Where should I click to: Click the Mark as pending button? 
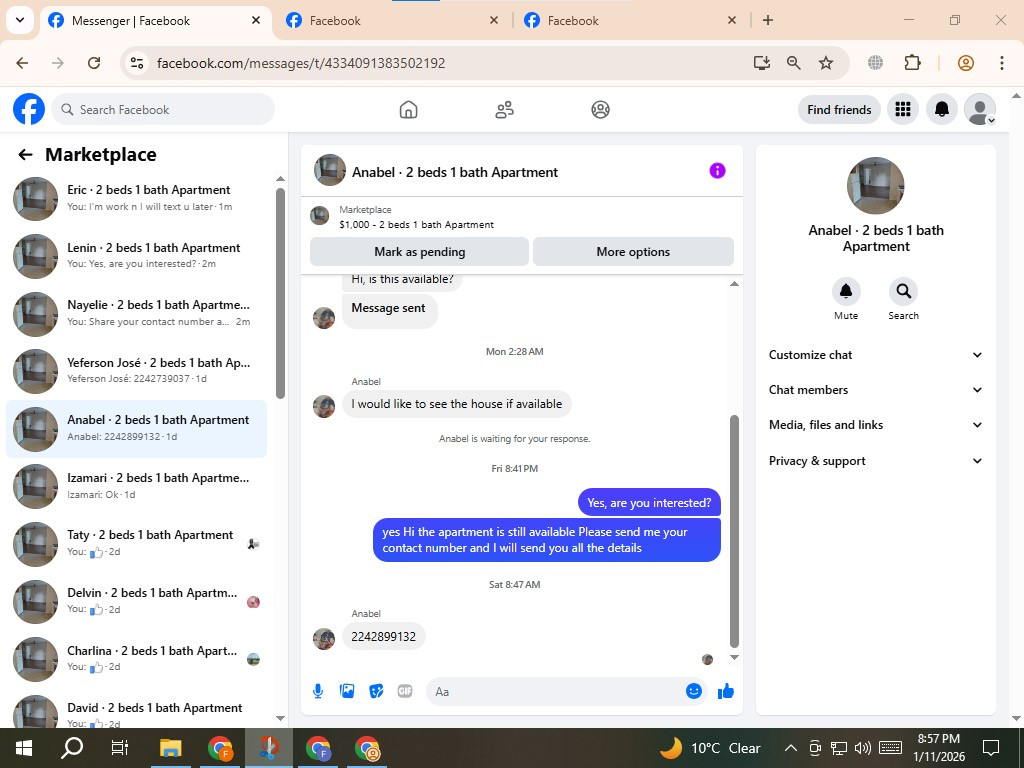click(x=419, y=251)
